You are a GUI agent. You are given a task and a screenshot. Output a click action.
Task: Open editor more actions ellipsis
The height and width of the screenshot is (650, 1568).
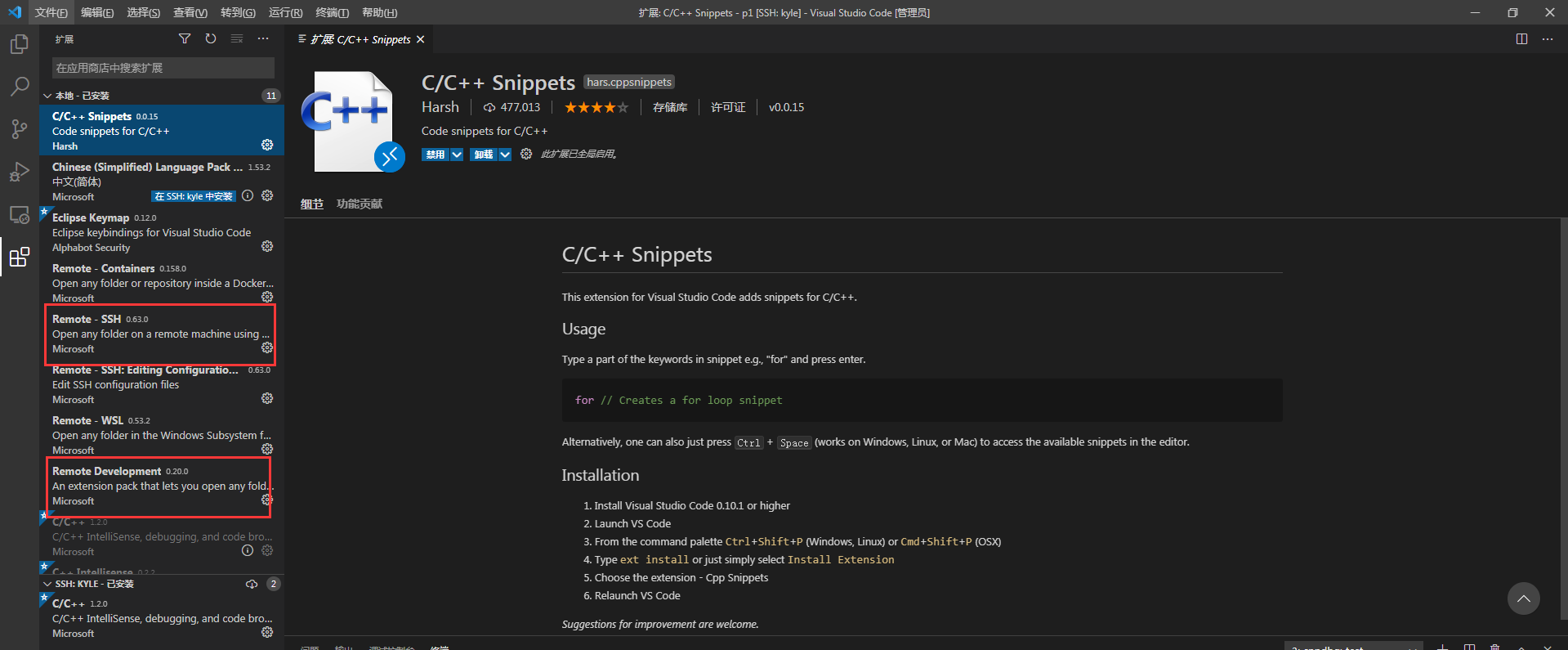[x=1548, y=39]
